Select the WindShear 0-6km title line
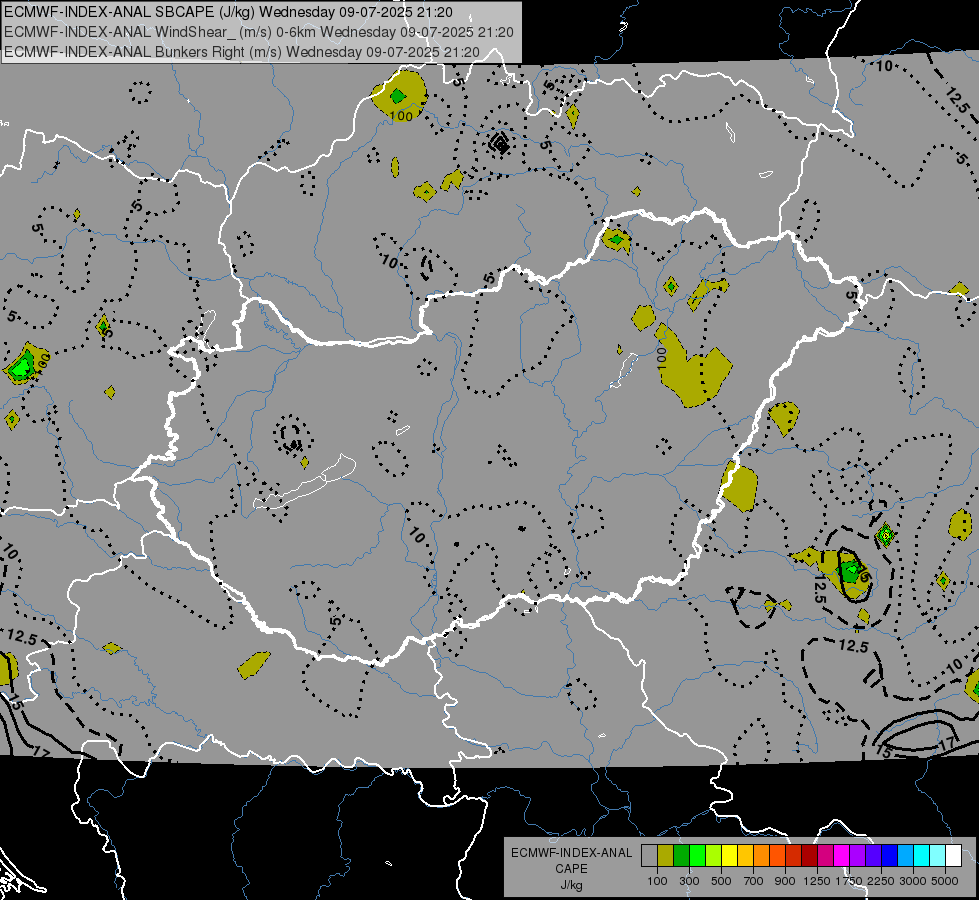Viewport: 979px width, 900px height. click(258, 32)
